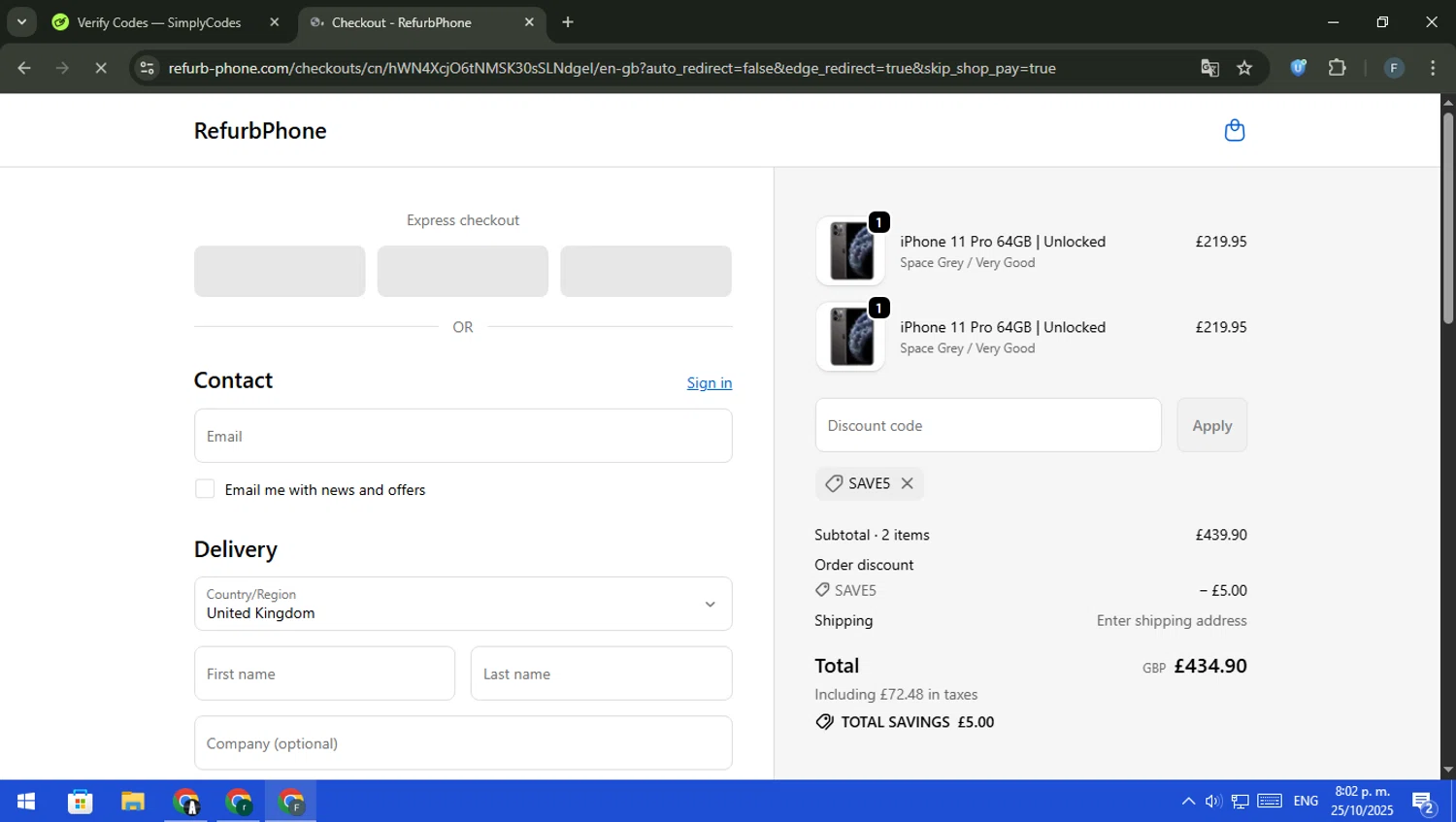
Task: Click the Total £434.90 amount
Action: [1209, 666]
